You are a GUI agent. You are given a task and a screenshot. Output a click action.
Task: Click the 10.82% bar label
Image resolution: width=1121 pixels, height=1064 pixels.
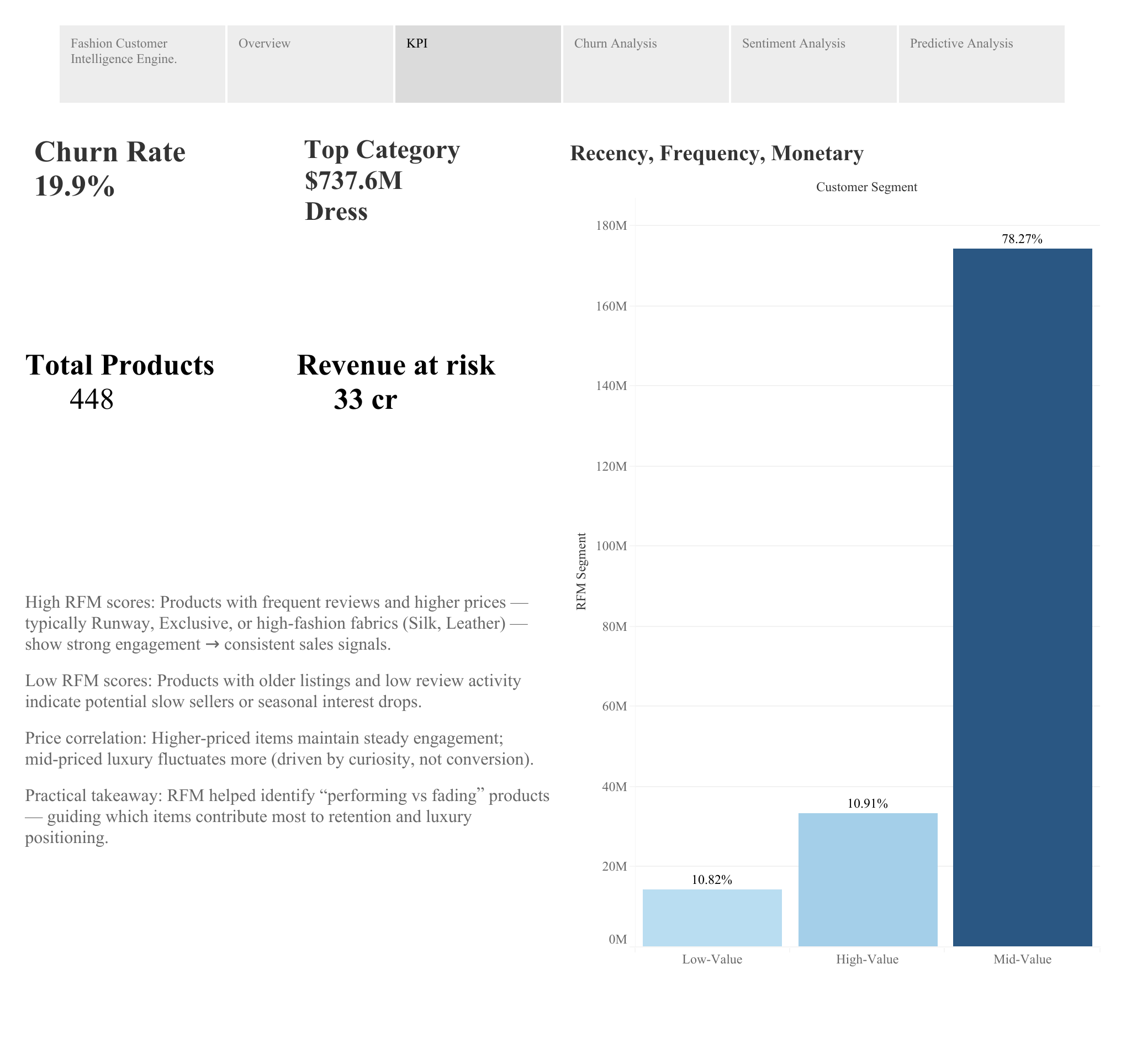pyautogui.click(x=712, y=879)
